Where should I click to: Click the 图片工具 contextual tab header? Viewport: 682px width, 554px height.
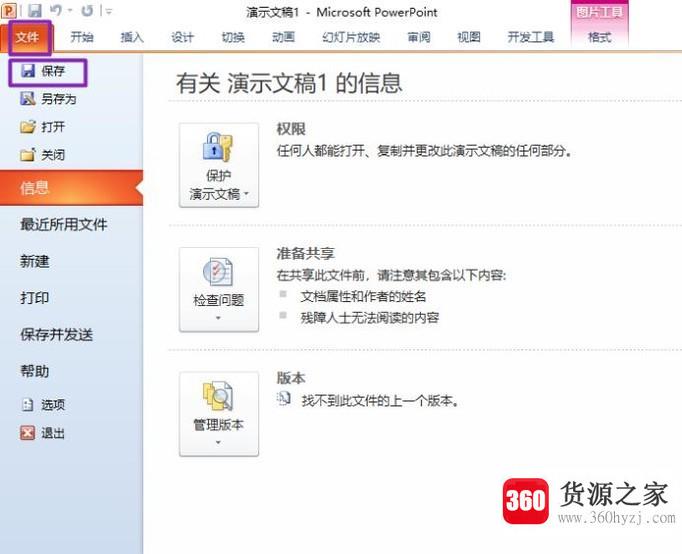(599, 12)
